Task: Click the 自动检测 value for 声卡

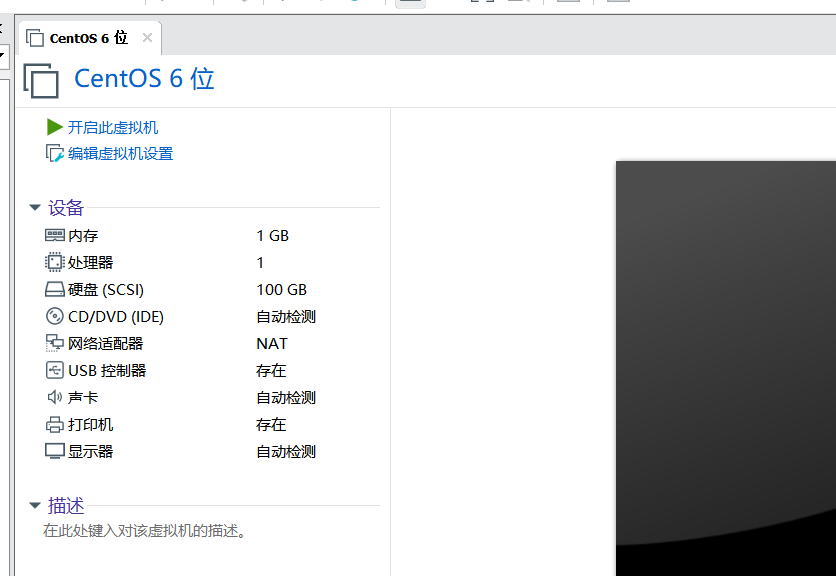Action: click(x=286, y=398)
